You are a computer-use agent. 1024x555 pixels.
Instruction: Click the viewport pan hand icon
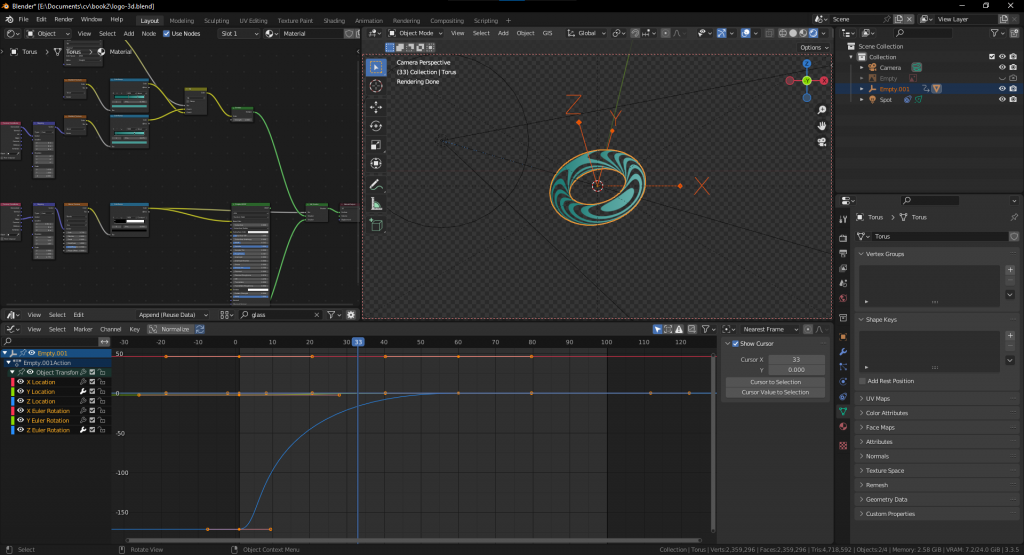click(822, 126)
